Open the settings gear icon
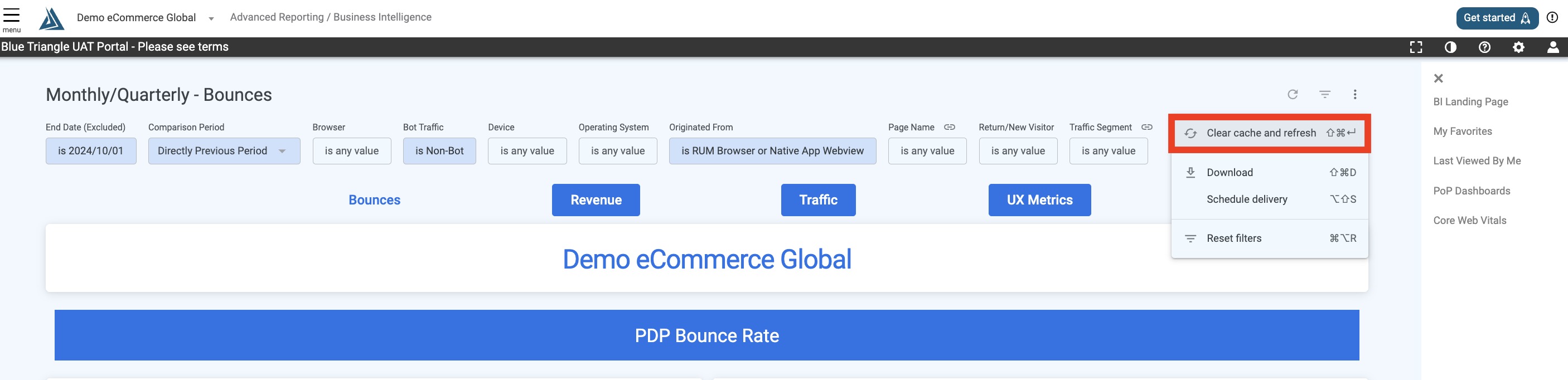 [1519, 47]
